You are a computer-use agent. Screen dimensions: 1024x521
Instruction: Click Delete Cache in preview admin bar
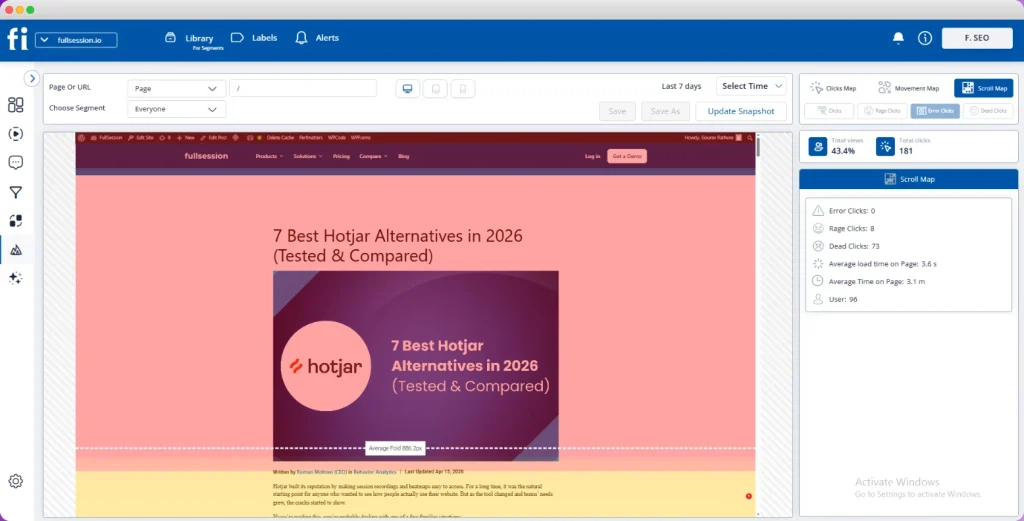(280, 138)
